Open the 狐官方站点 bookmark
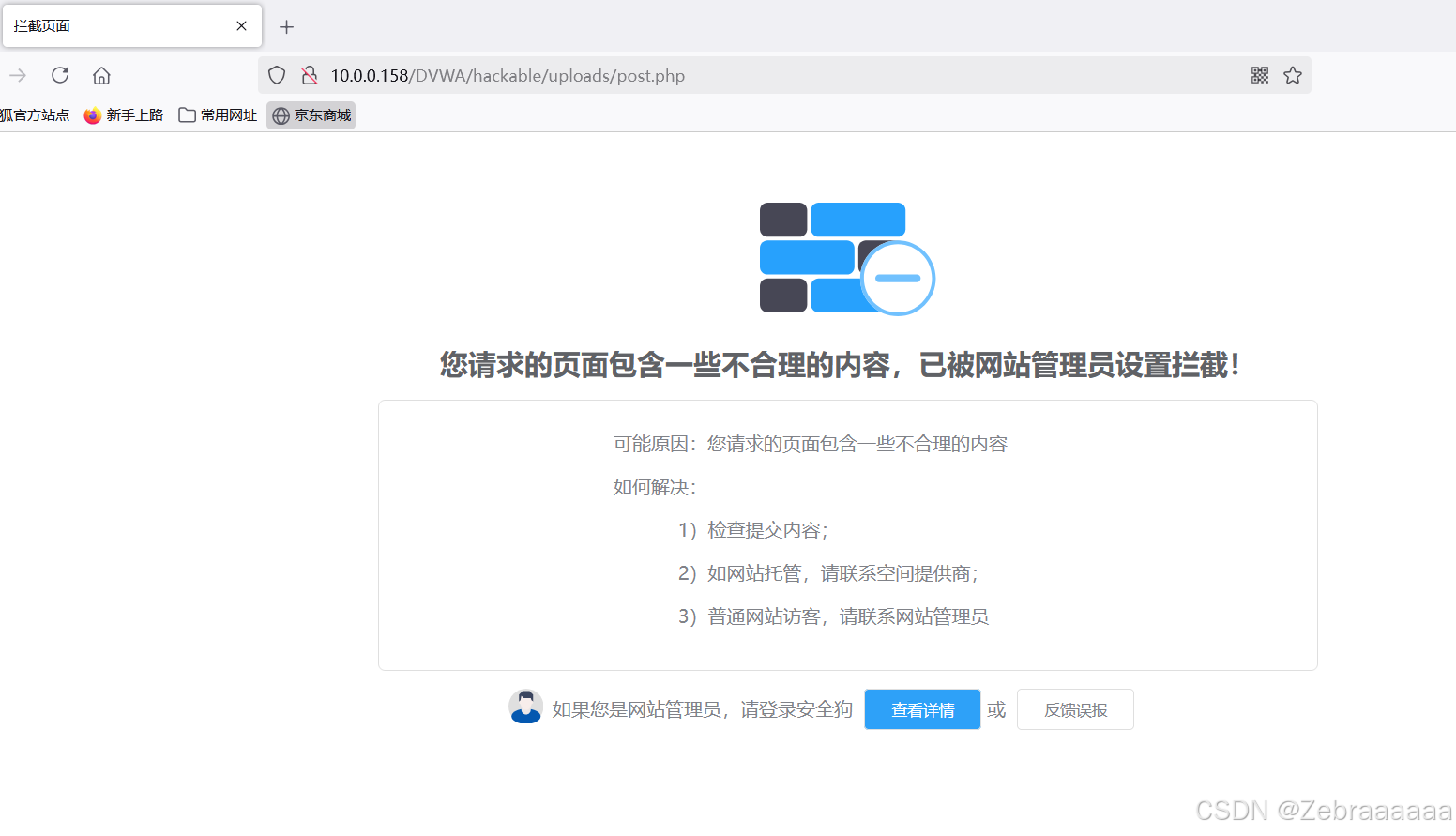The height and width of the screenshot is (836, 1456). 35,115
